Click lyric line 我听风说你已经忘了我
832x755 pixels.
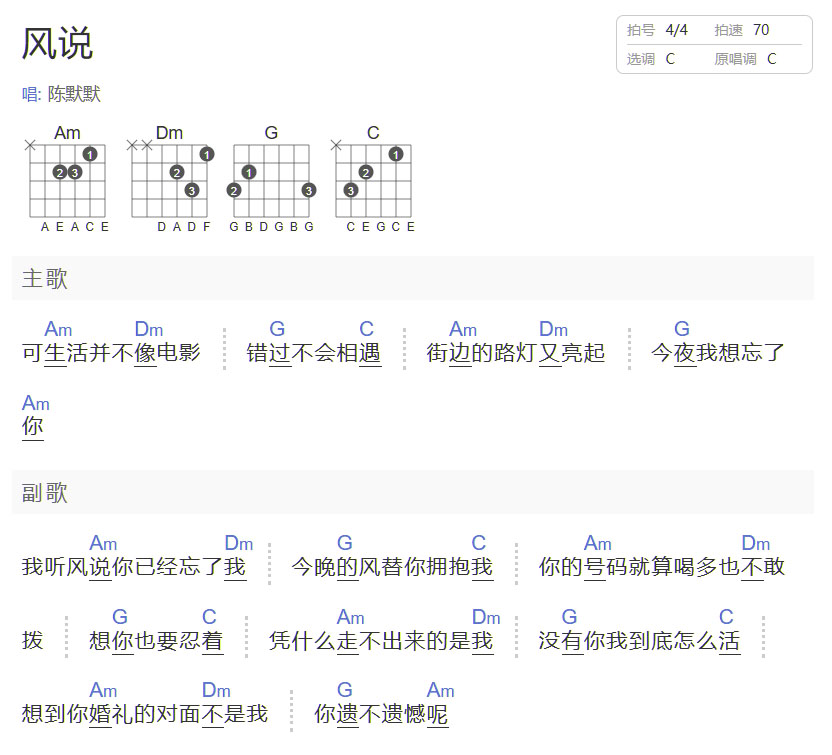(x=134, y=567)
